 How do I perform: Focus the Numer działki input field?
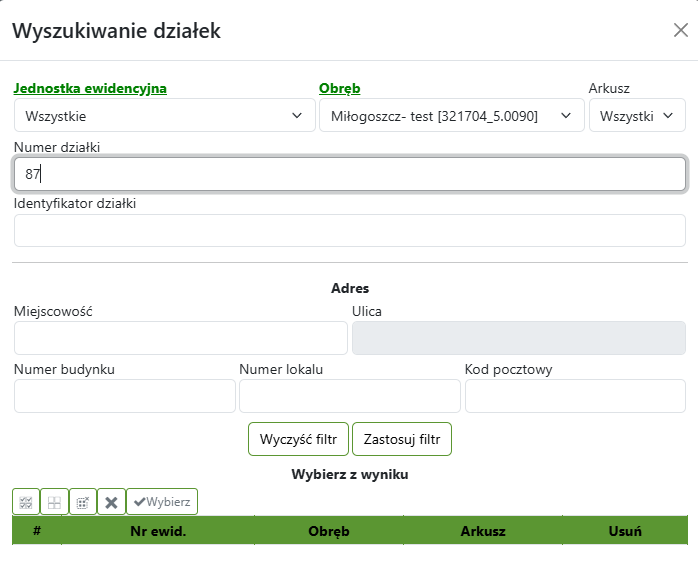coord(349,174)
